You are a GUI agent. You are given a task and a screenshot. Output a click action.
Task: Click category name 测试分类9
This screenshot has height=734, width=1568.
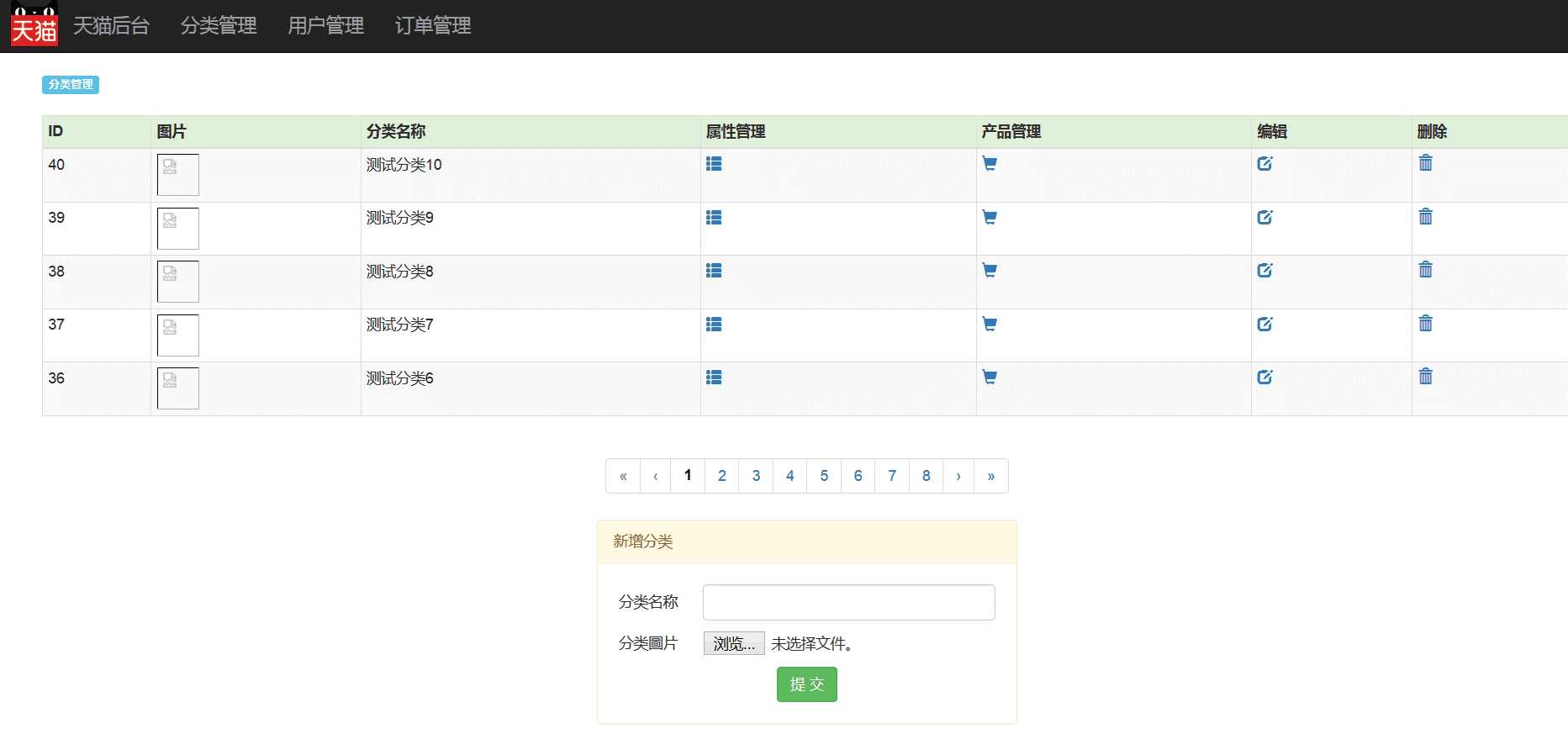(x=400, y=218)
